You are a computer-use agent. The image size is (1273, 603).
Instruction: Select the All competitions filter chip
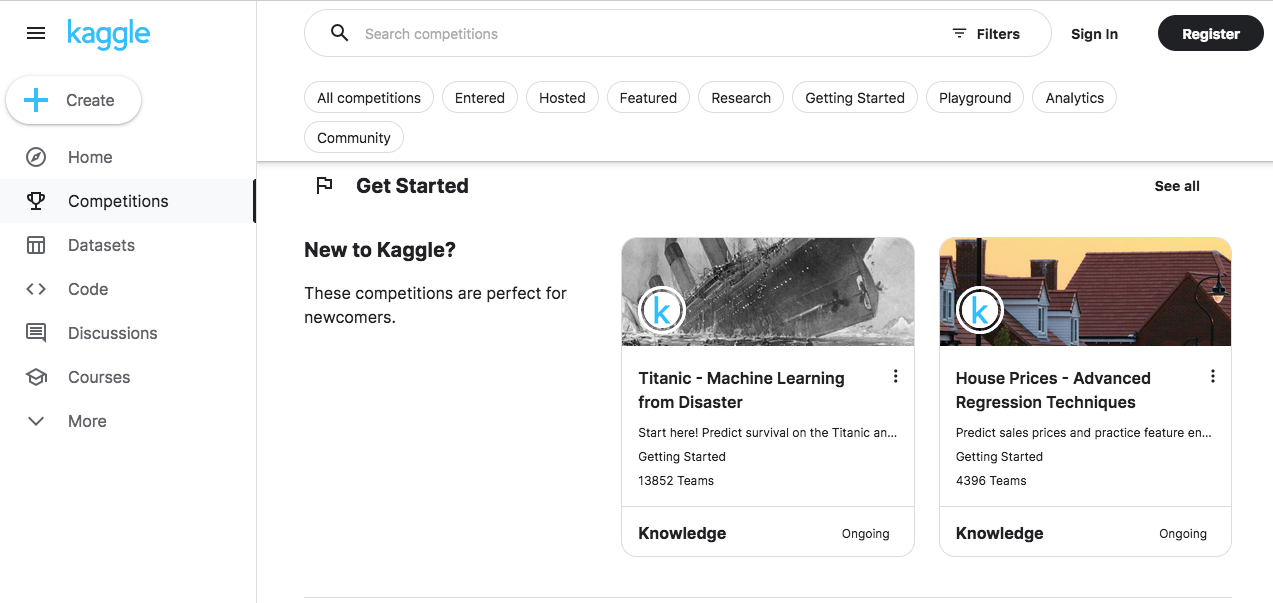click(x=369, y=97)
